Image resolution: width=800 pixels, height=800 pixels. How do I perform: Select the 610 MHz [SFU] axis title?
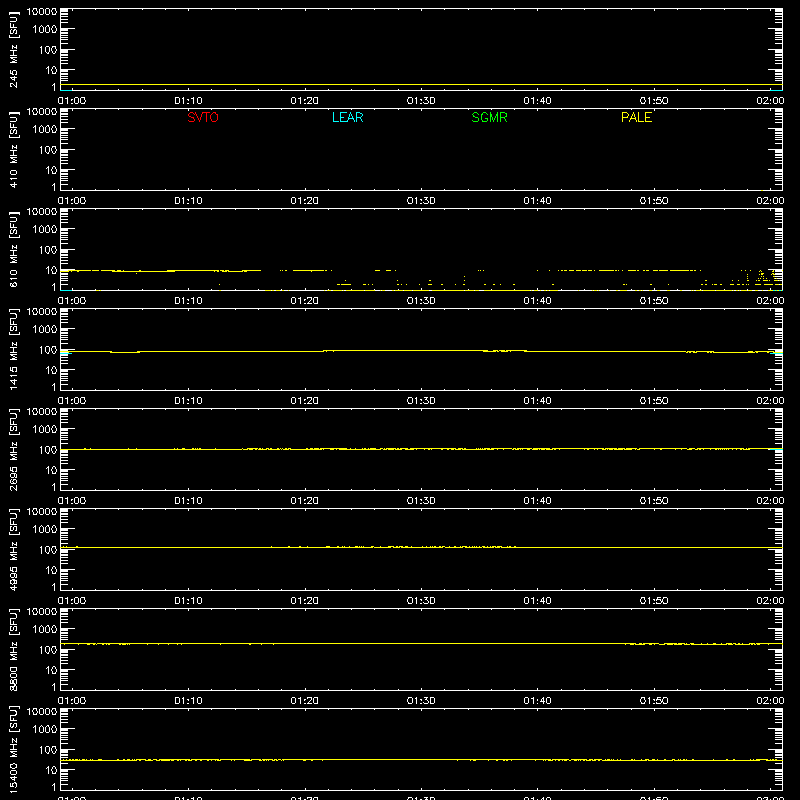tap(13, 250)
